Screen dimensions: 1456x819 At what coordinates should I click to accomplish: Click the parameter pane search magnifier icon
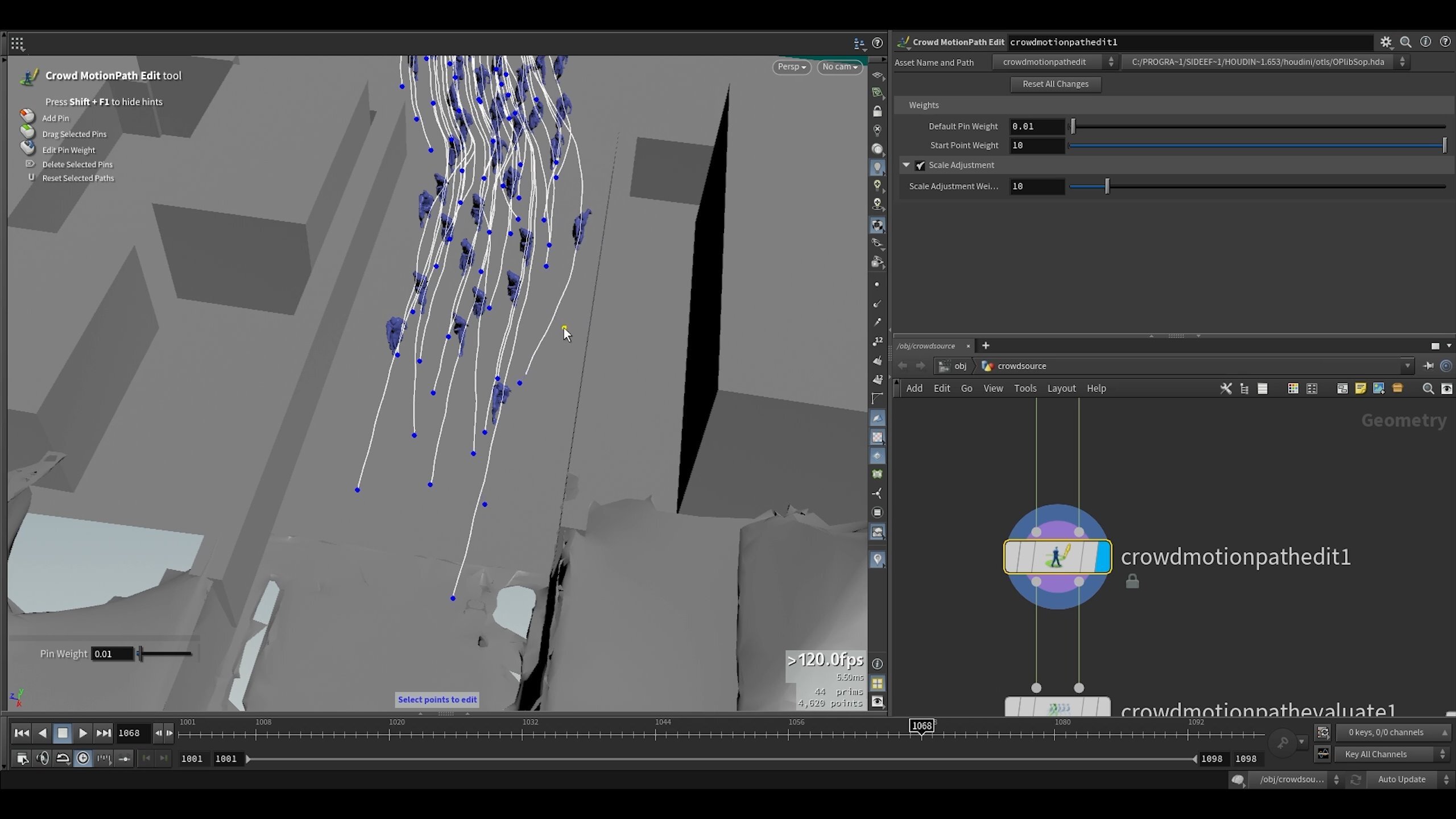pos(1405,42)
